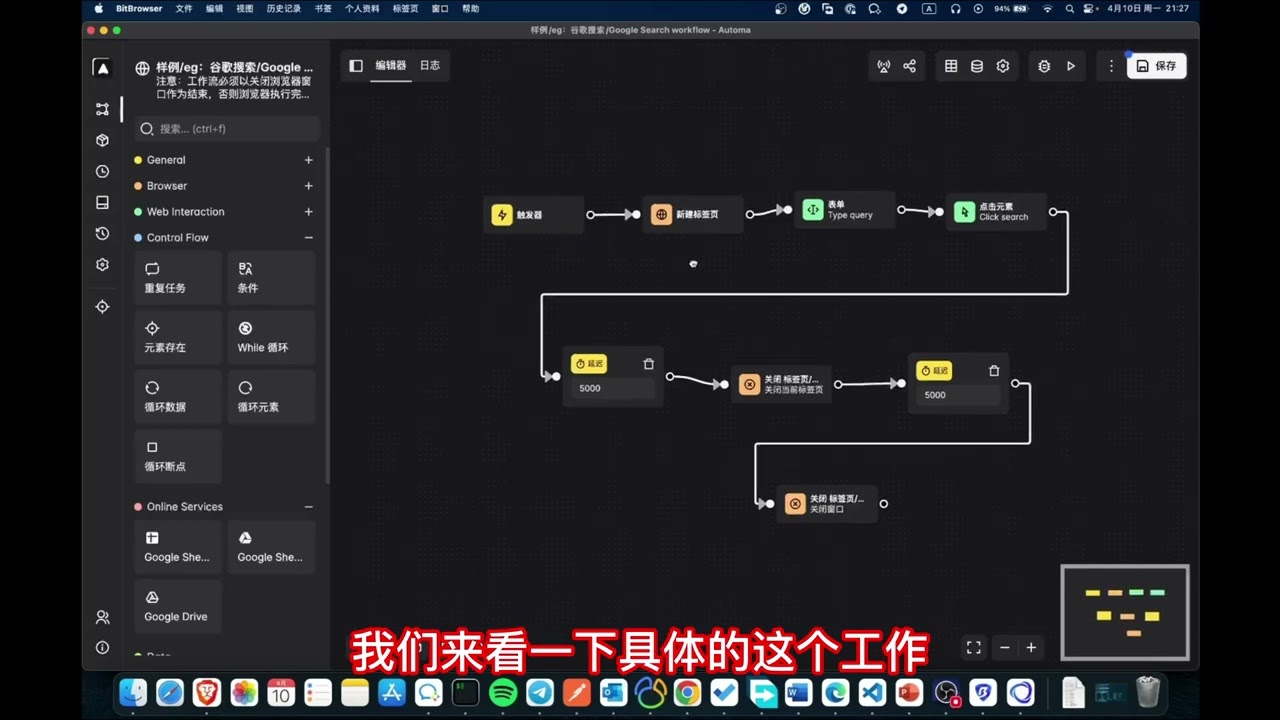1280x720 pixels.
Task: Select the 关闭当前标签页 close tab node
Action: (781, 384)
